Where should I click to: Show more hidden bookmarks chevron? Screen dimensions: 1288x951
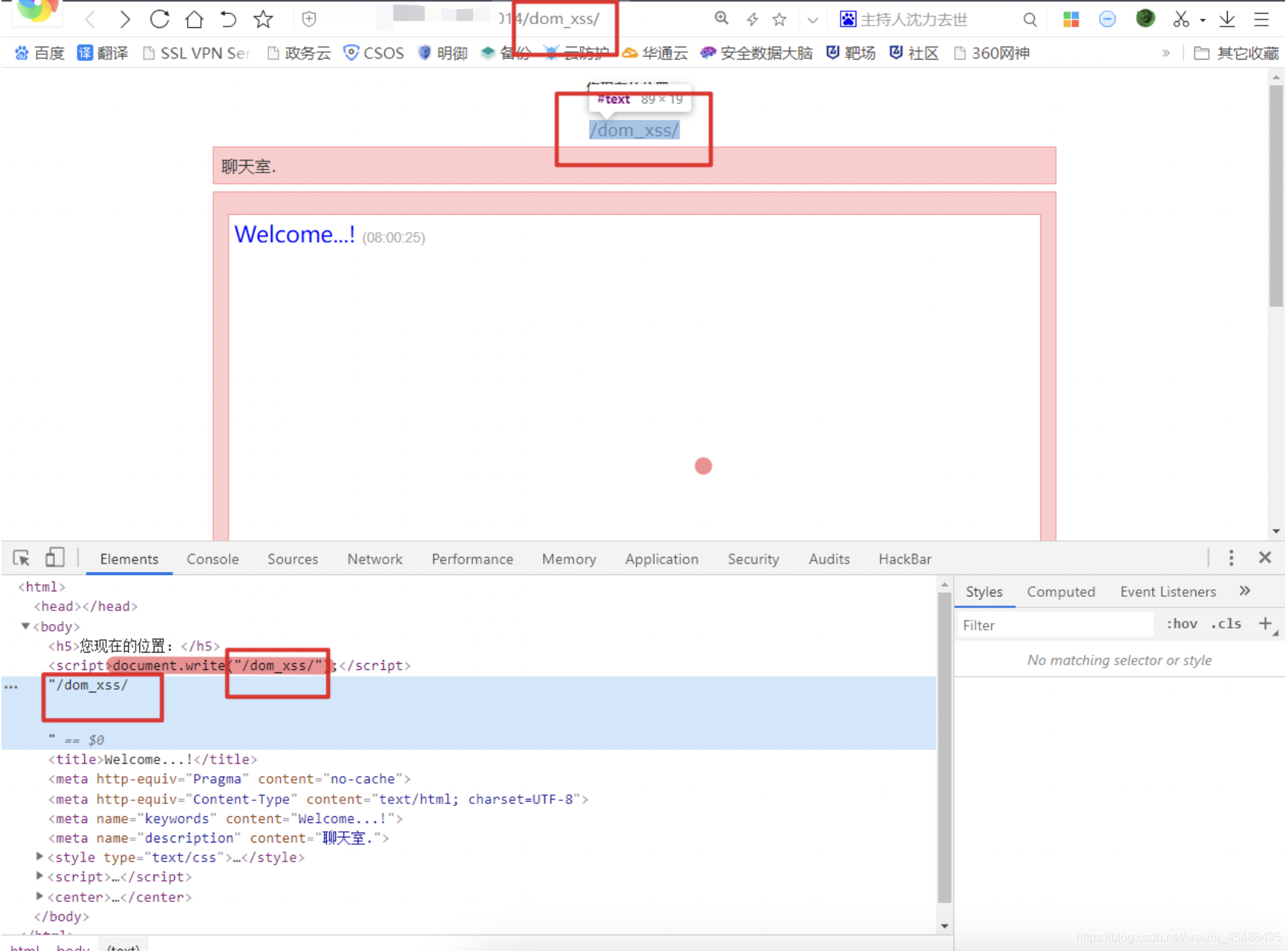coord(1166,53)
